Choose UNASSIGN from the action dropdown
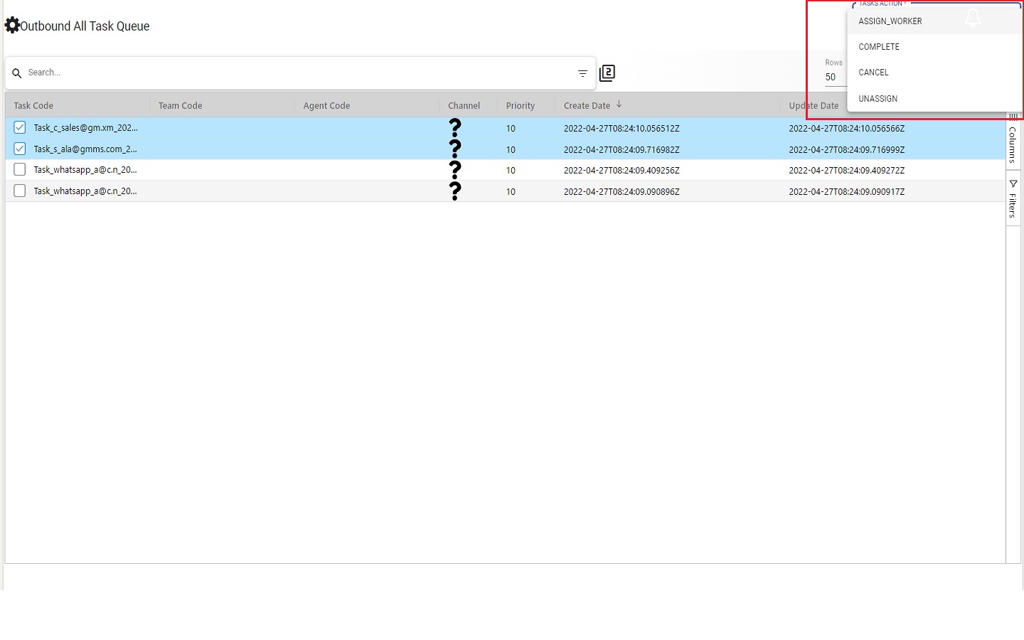 coord(878,99)
